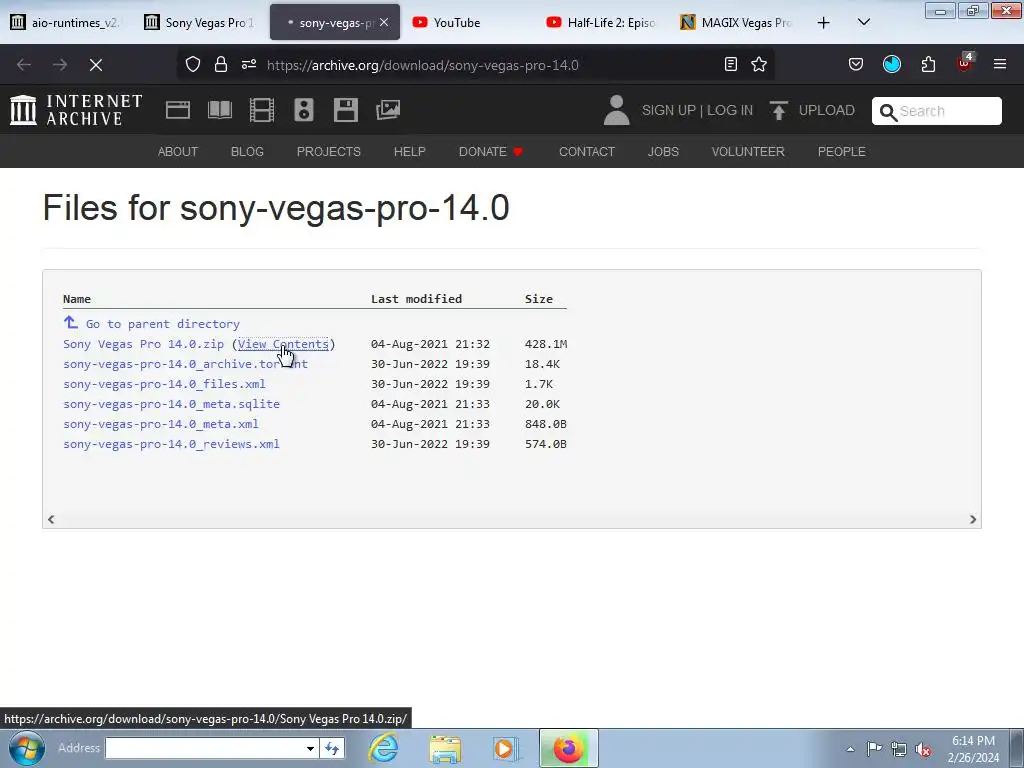Screen dimensions: 1024x768
Task: Open ABOUT in navigation menu
Action: pyautogui.click(x=178, y=152)
